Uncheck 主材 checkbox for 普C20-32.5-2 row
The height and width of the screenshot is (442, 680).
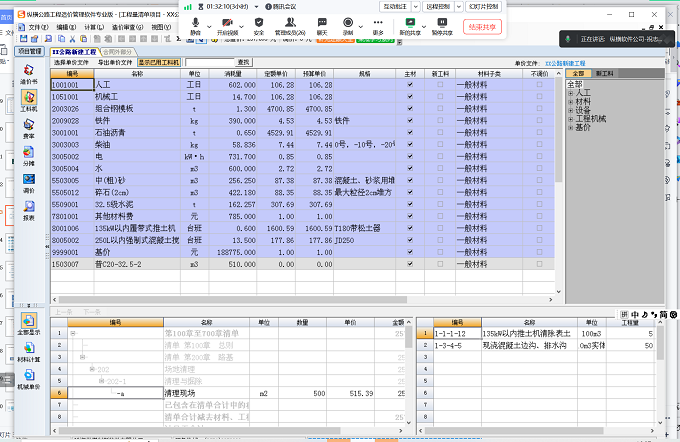pyautogui.click(x=410, y=264)
